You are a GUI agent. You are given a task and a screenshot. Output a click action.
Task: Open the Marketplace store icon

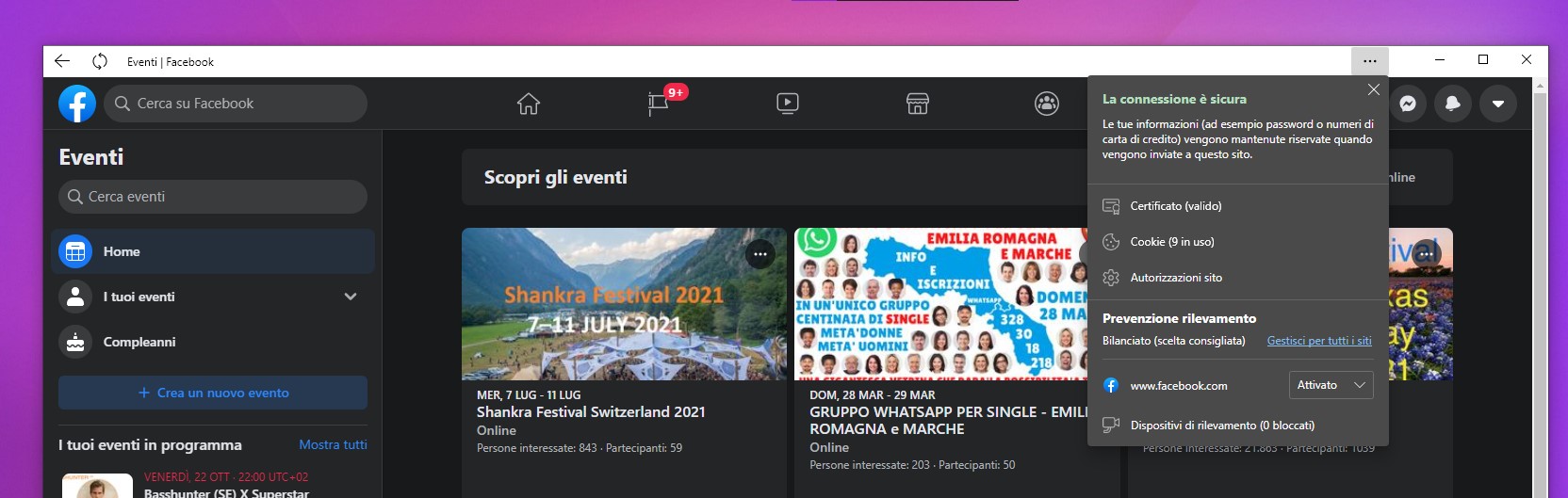918,104
